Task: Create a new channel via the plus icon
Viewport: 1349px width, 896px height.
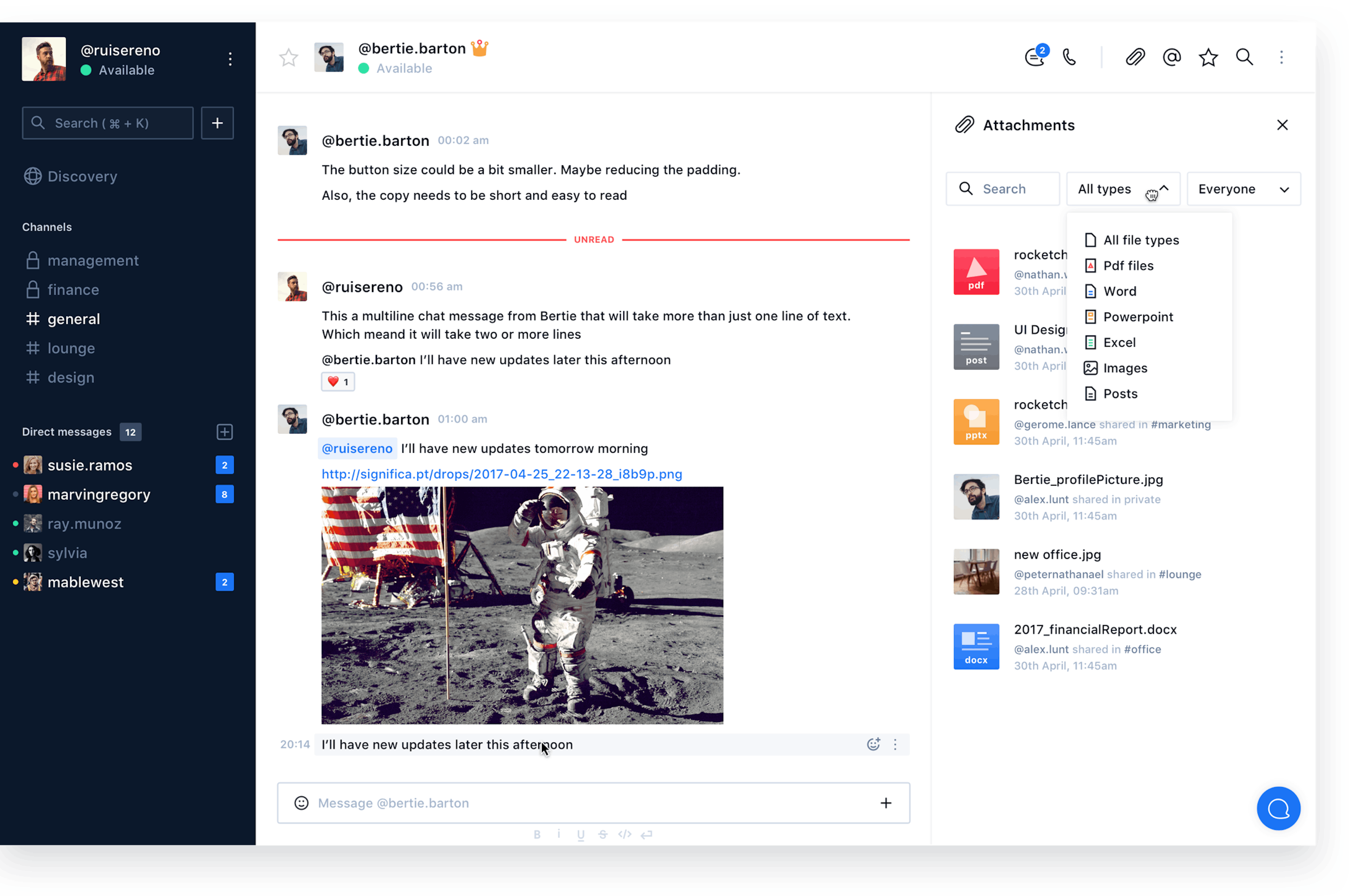Action: pyautogui.click(x=217, y=123)
